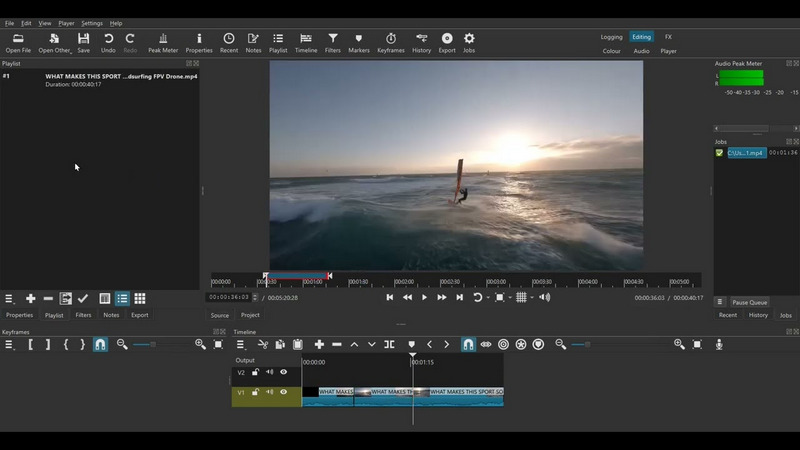Toggle timeline snapping magnet

(468, 344)
